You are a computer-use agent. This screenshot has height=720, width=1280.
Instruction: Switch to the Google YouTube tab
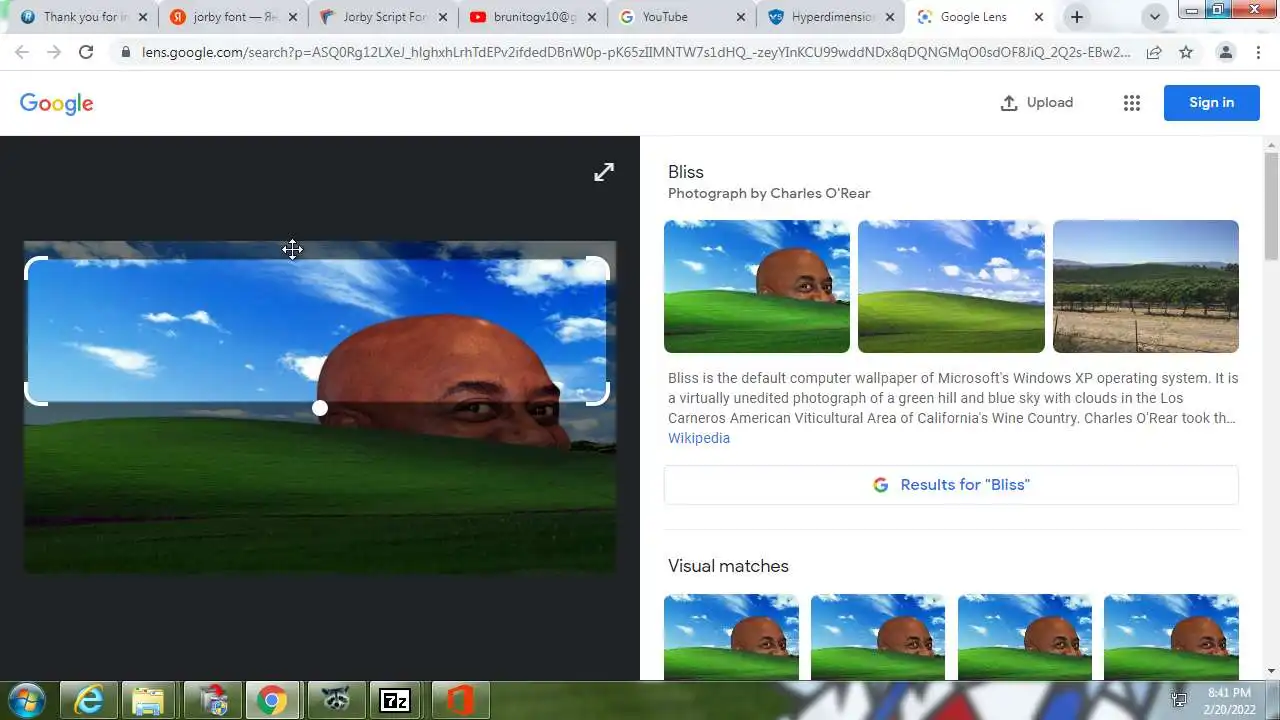tap(682, 17)
